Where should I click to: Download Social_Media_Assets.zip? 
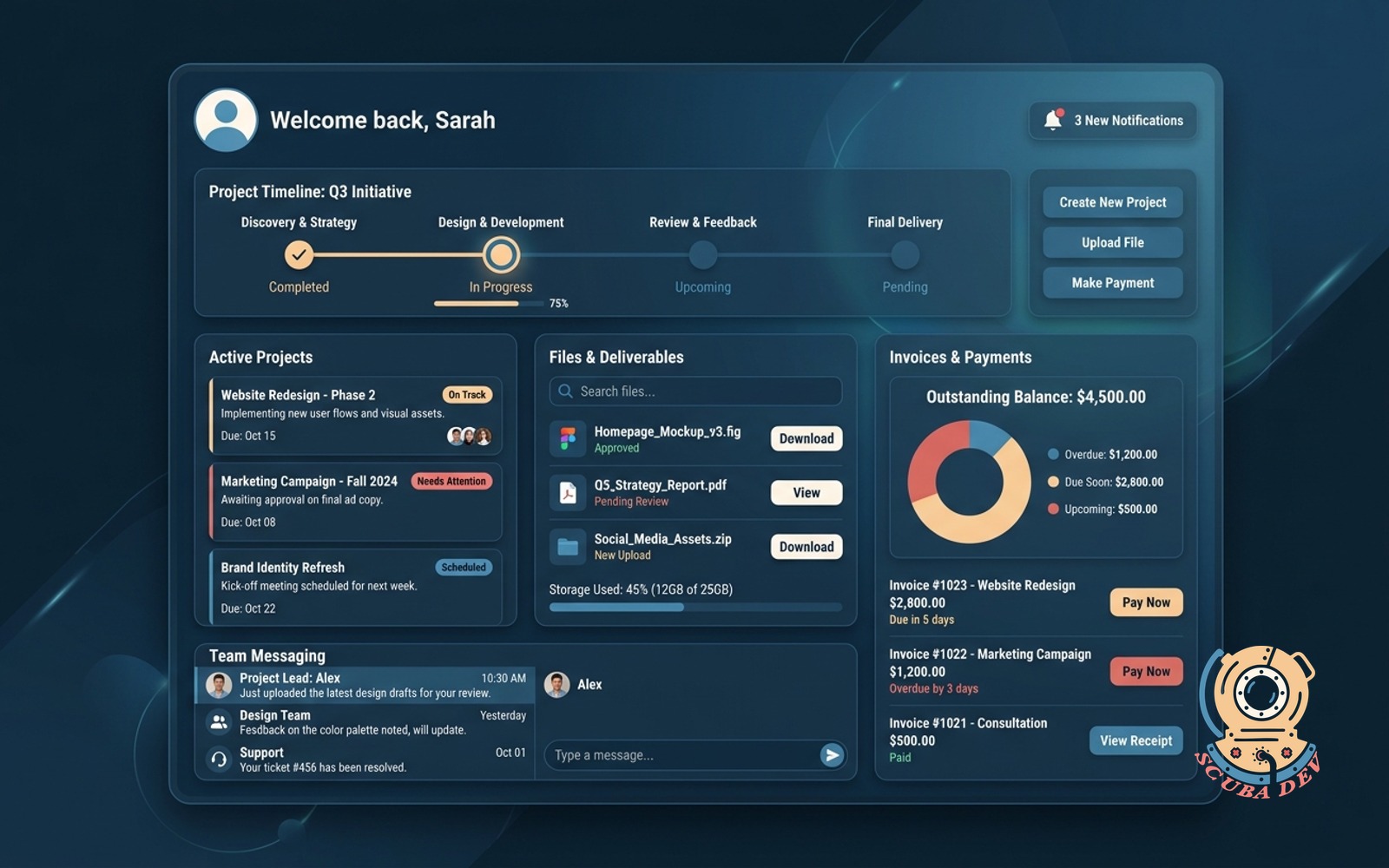806,547
